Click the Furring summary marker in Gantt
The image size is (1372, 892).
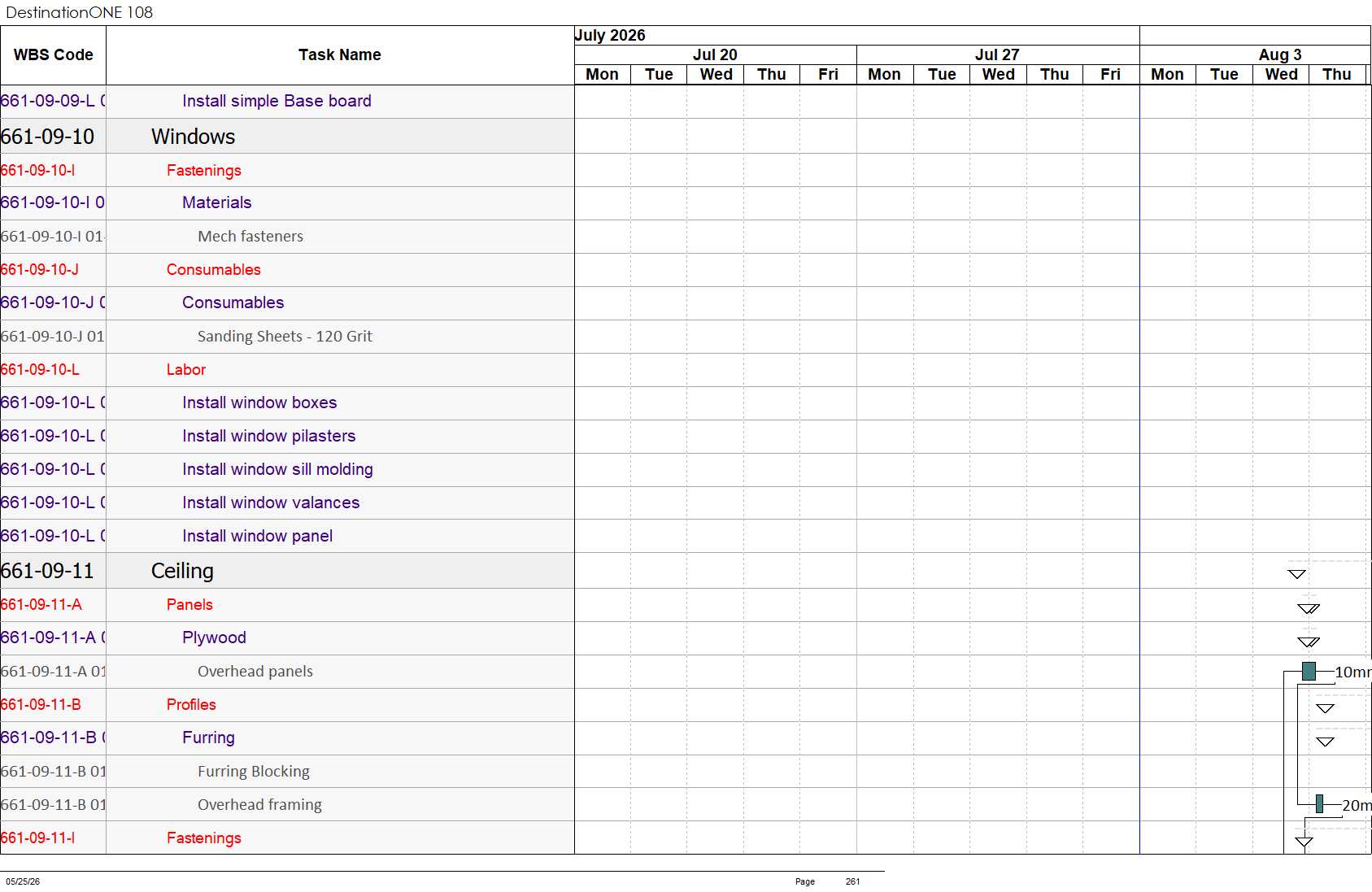[1325, 742]
